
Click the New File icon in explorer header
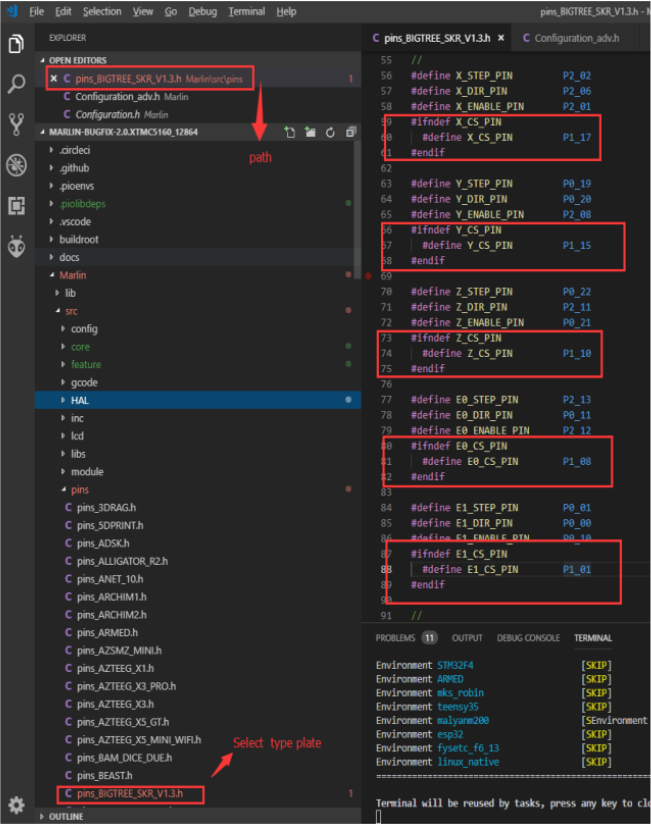289,132
